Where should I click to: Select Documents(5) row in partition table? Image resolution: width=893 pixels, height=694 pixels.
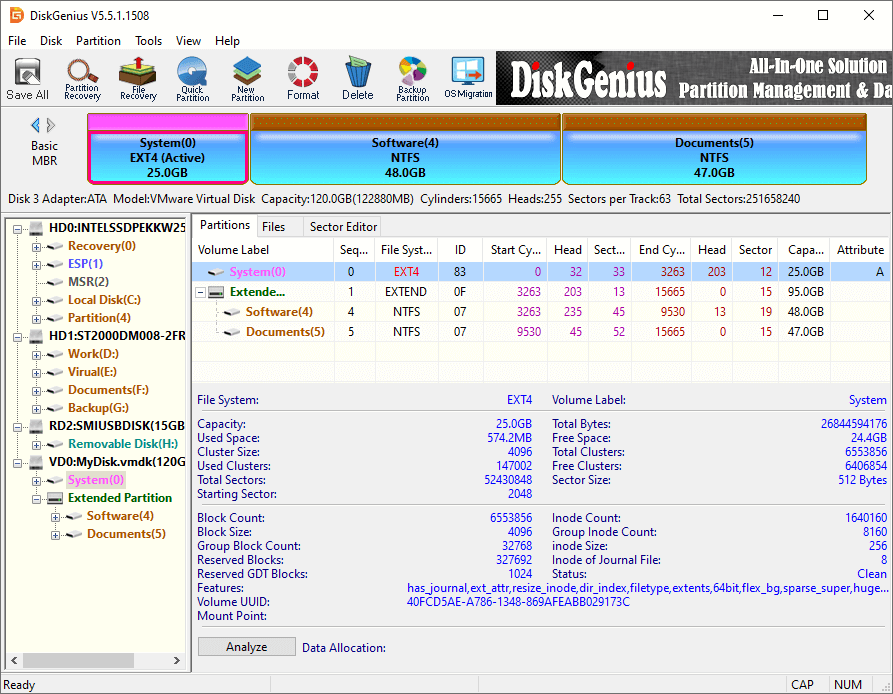coord(285,332)
